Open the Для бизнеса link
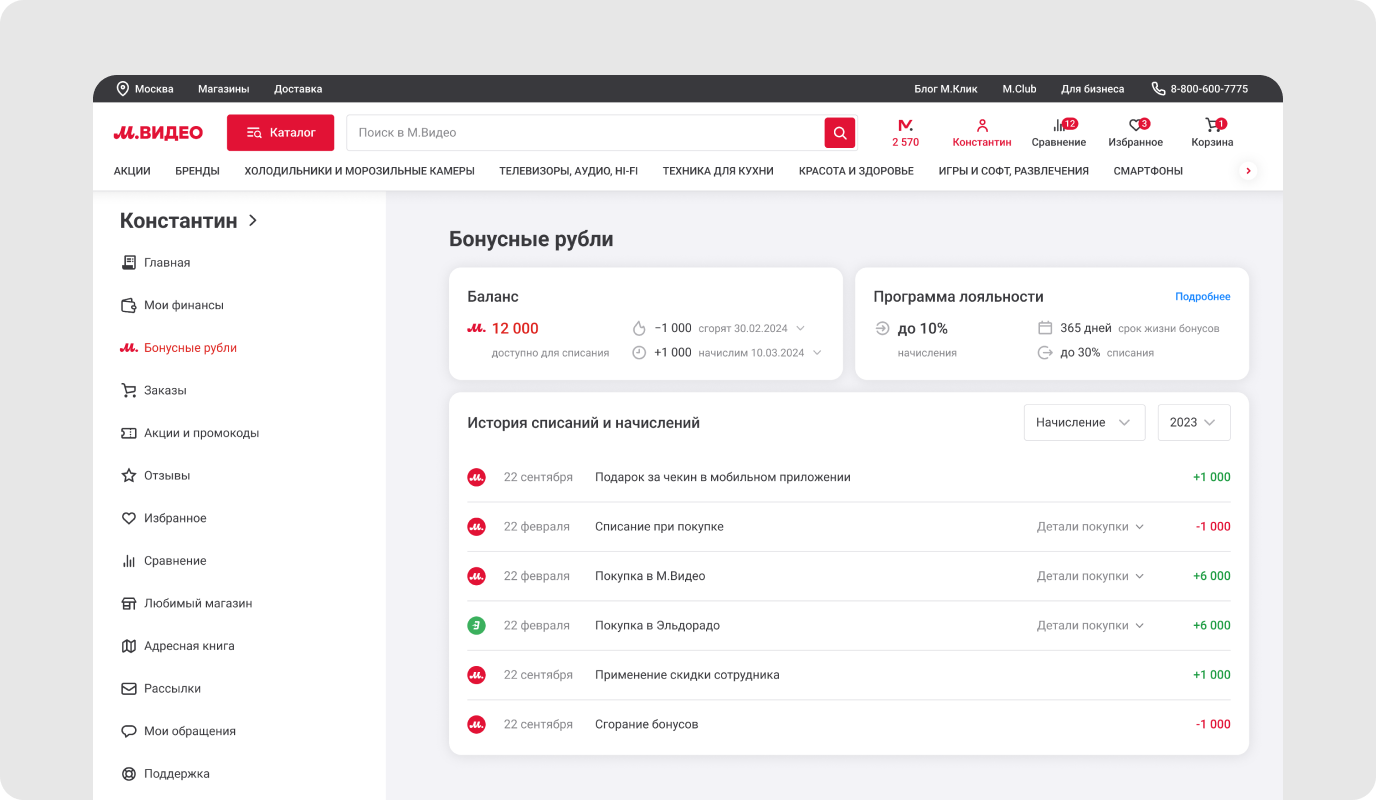 click(1093, 89)
